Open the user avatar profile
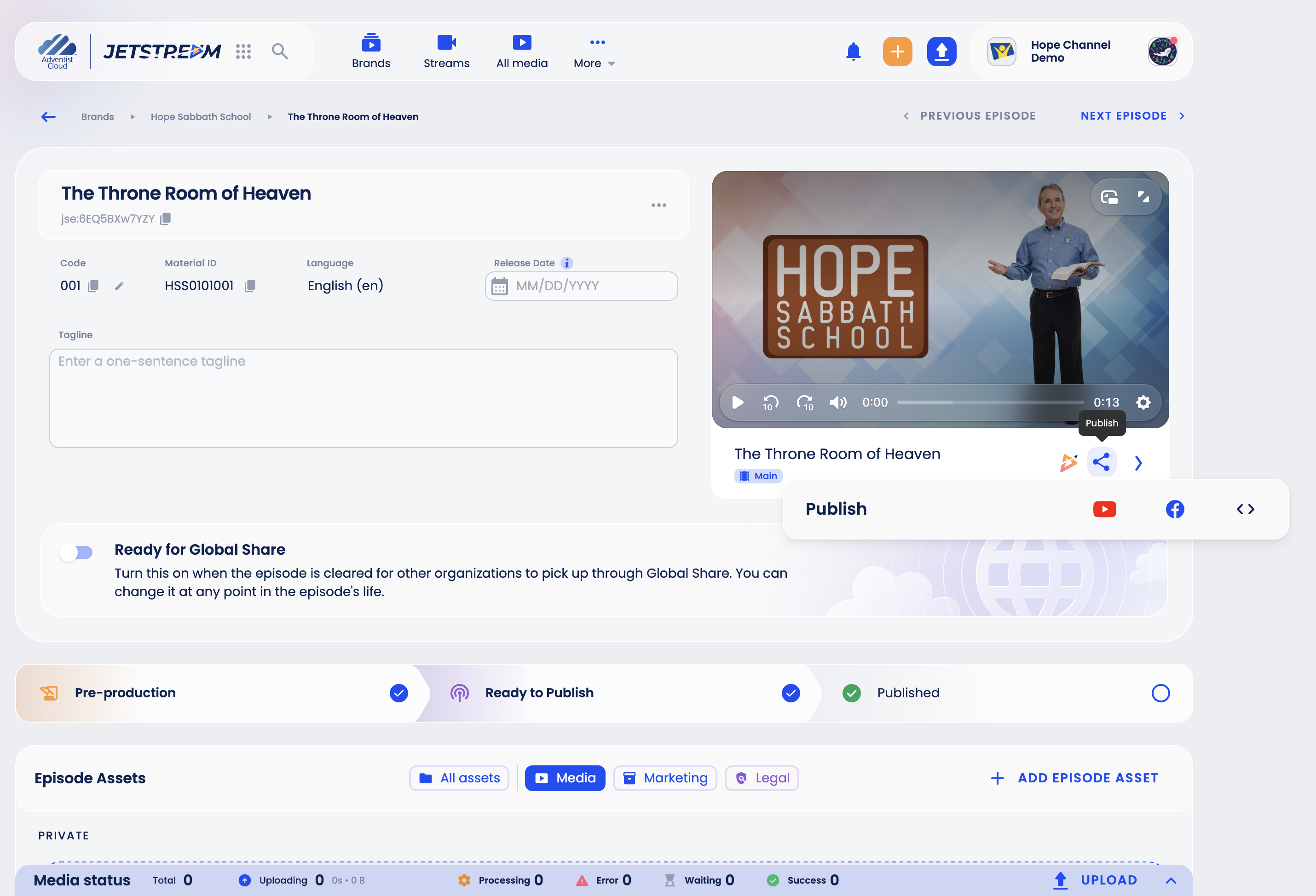This screenshot has height=896, width=1316. point(1162,52)
